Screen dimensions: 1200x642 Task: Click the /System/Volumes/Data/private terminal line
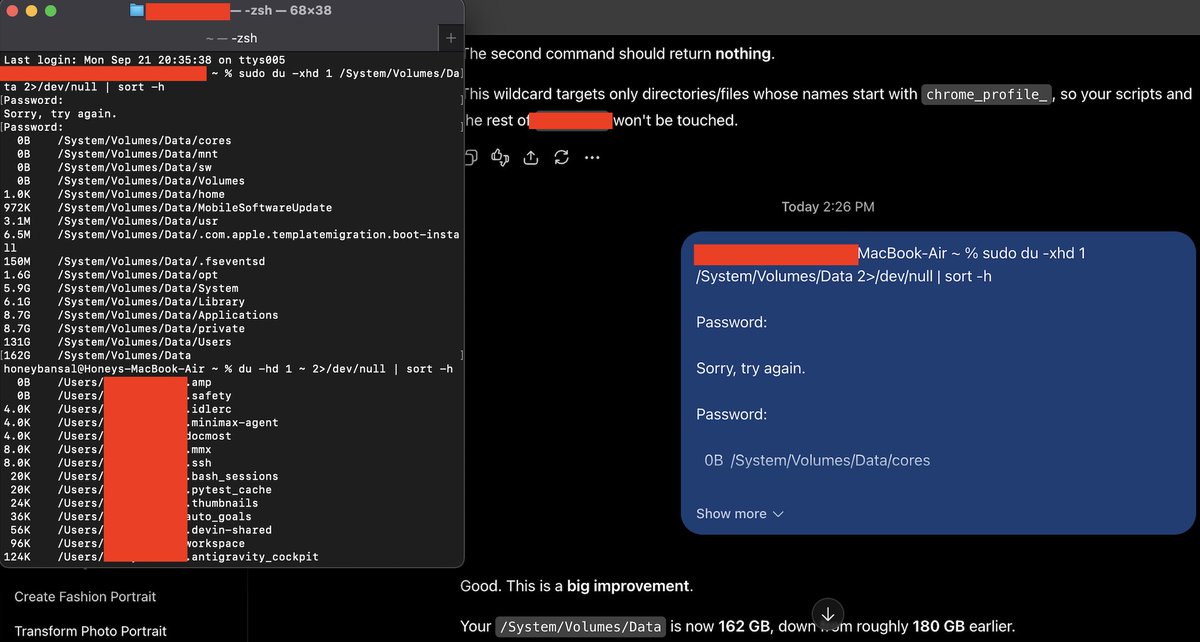(124, 328)
